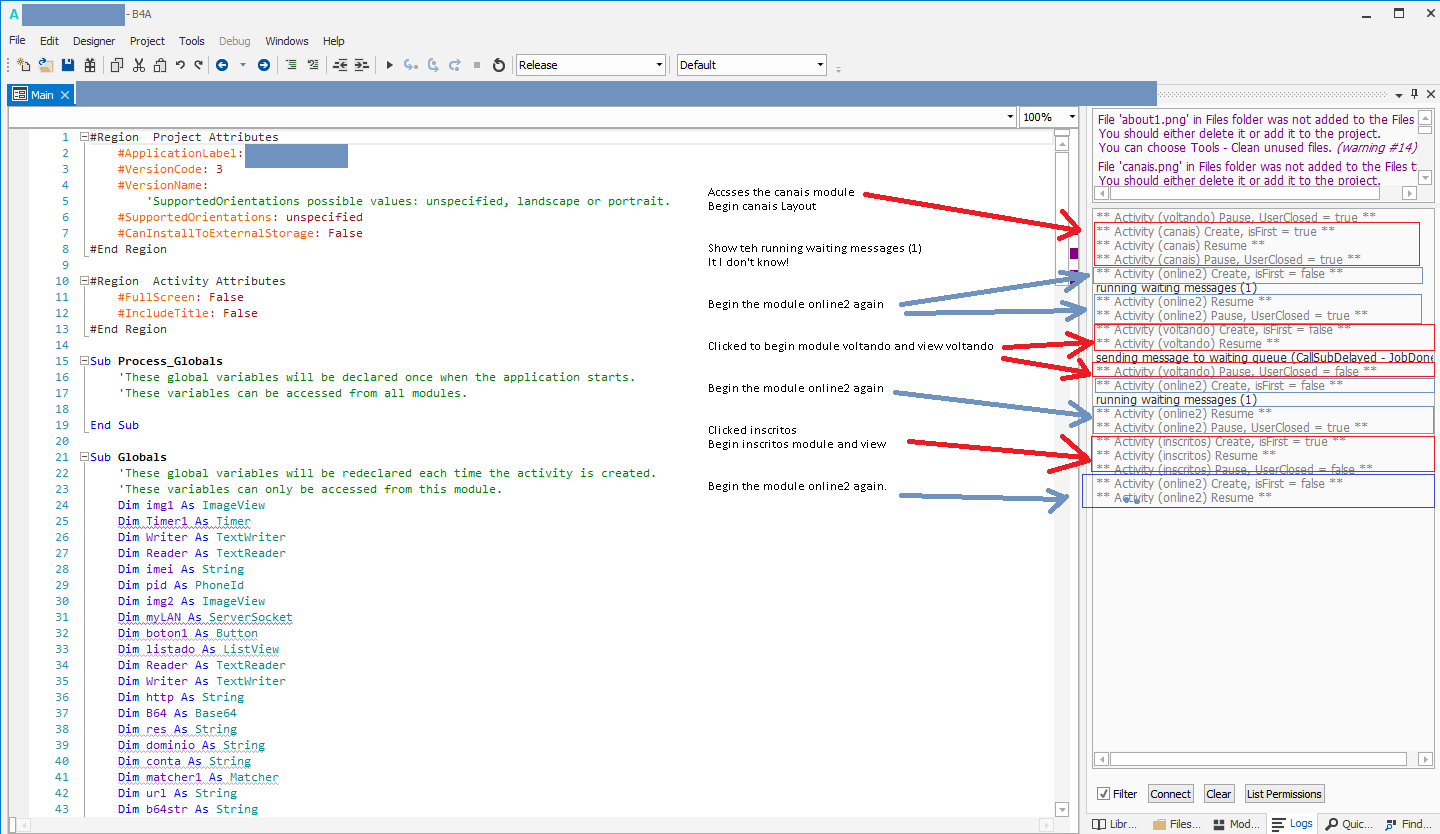
Task: Open the Help menu
Action: 334,41
